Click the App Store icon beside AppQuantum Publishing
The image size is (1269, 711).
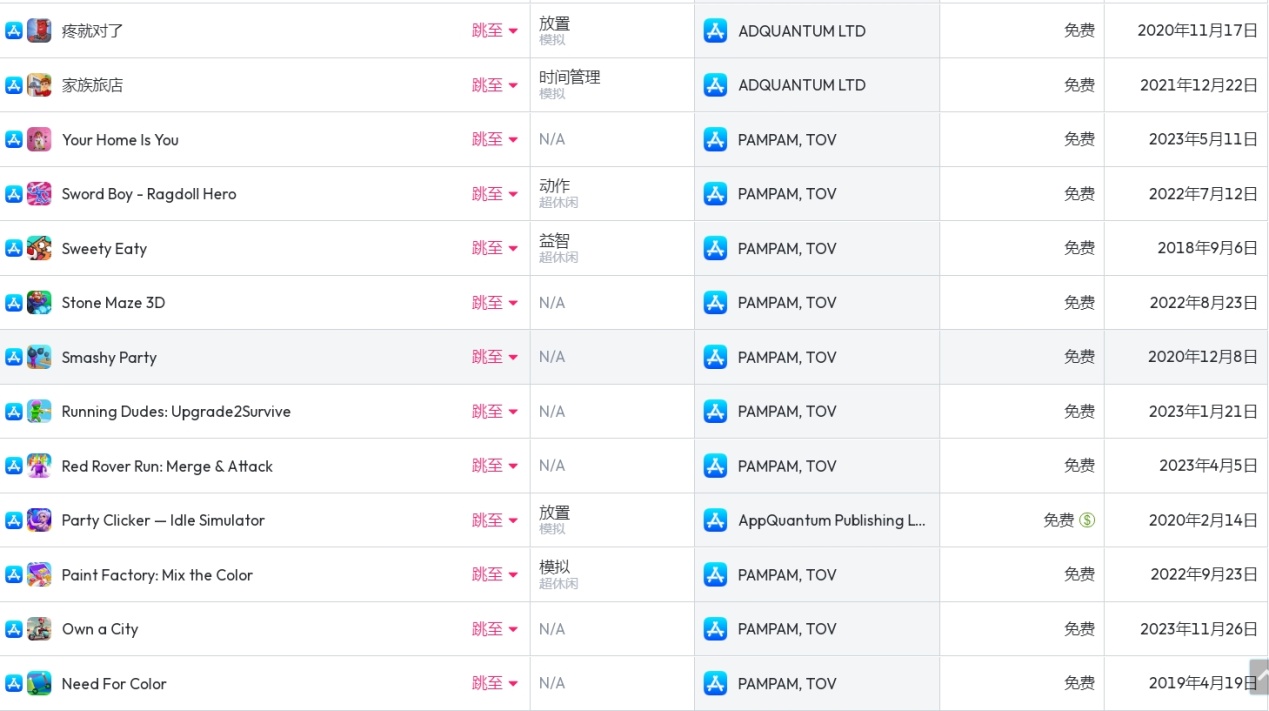click(x=715, y=520)
